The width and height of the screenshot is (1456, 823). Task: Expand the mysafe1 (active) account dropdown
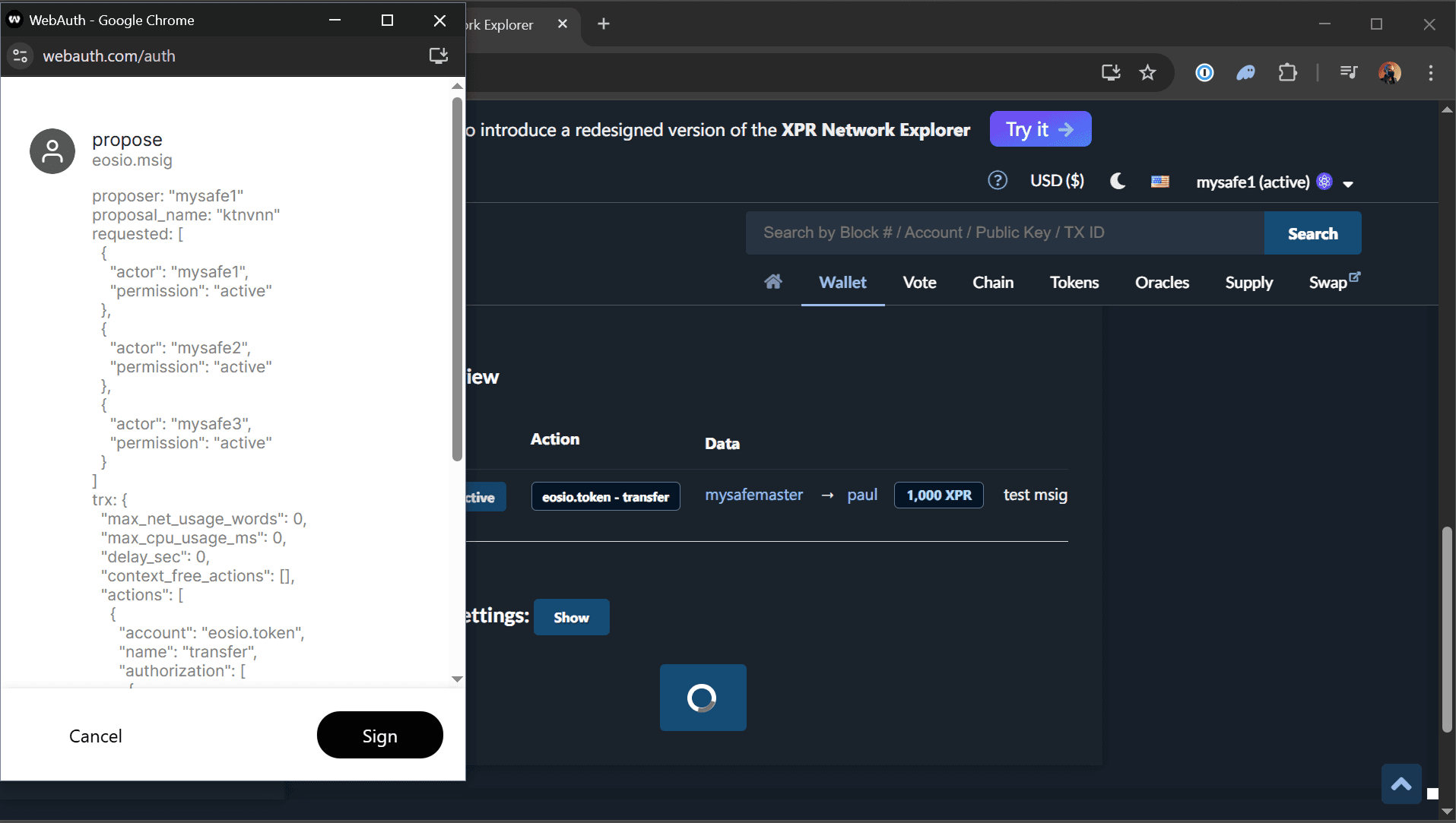coord(1275,182)
